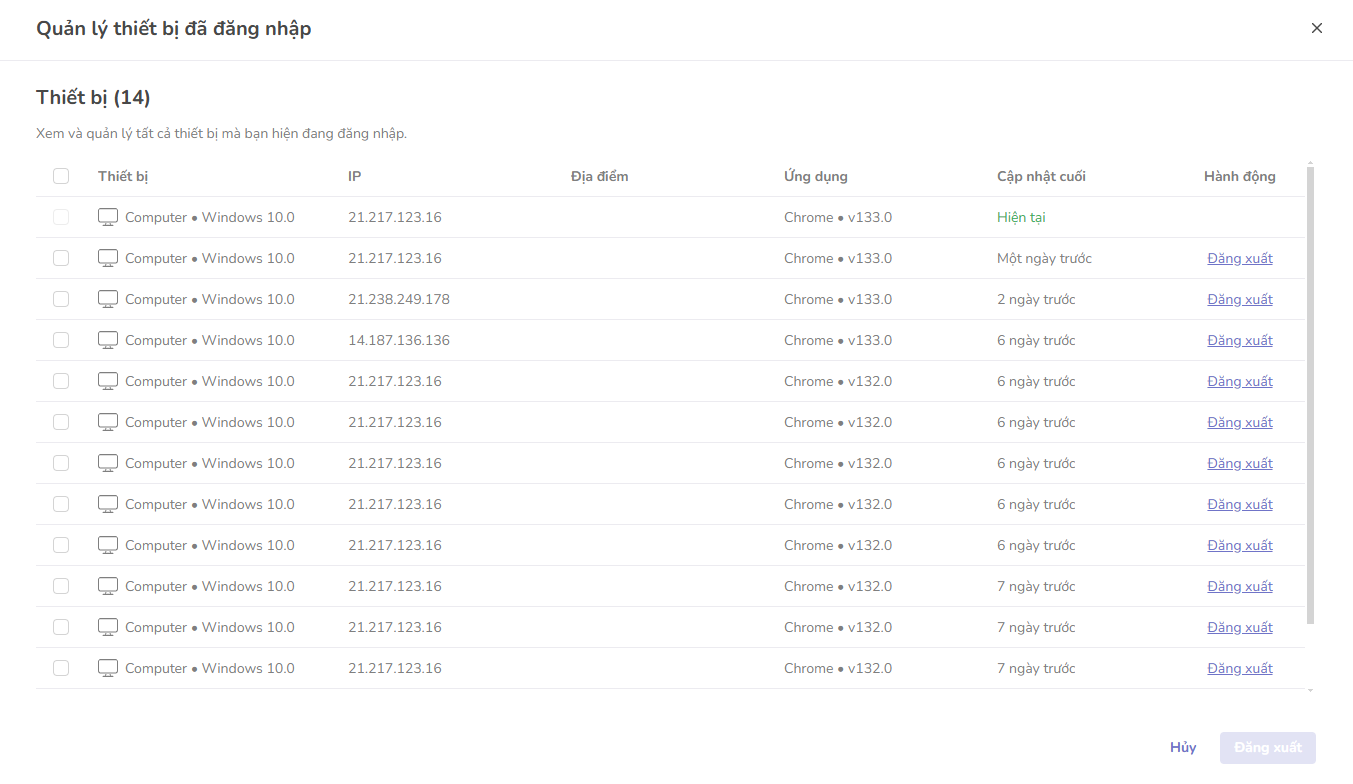
Task: Tick the checkbox for 'Một ngày trước' device
Action: 61,258
